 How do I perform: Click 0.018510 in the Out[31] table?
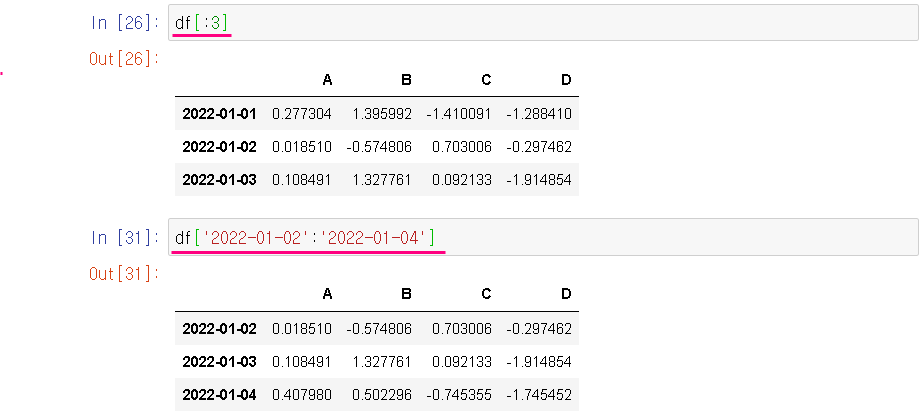(x=302, y=329)
